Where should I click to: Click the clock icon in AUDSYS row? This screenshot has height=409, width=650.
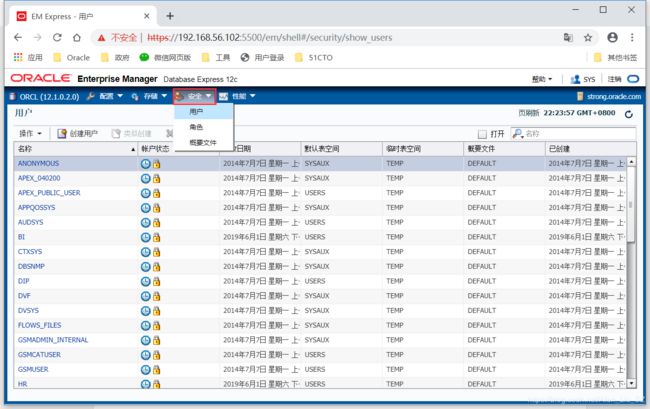(x=146, y=223)
